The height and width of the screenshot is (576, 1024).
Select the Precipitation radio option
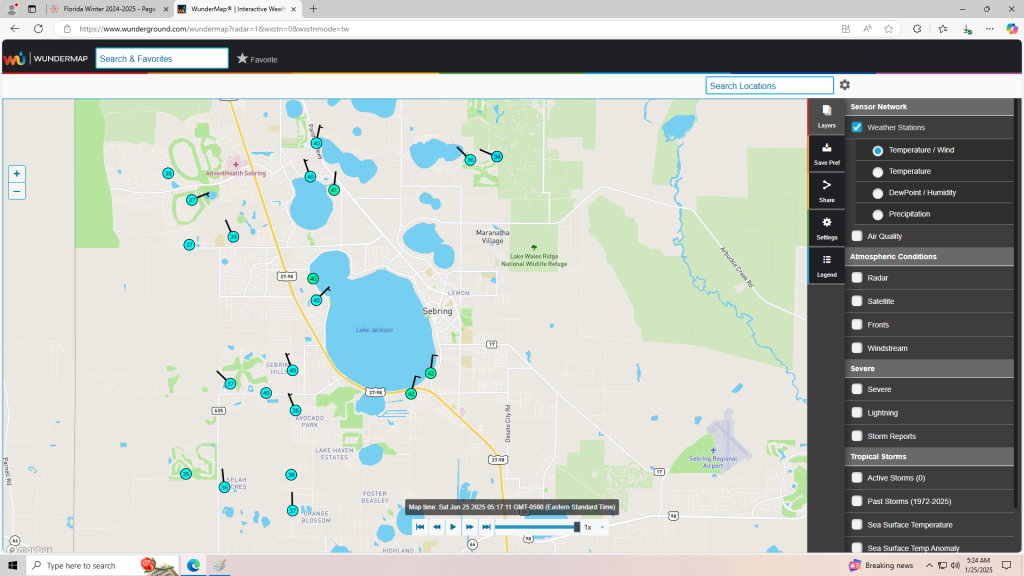pos(878,214)
